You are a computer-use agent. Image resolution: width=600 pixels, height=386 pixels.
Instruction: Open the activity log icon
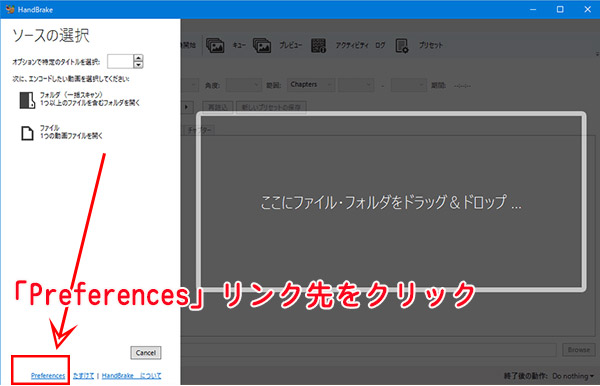[318, 46]
